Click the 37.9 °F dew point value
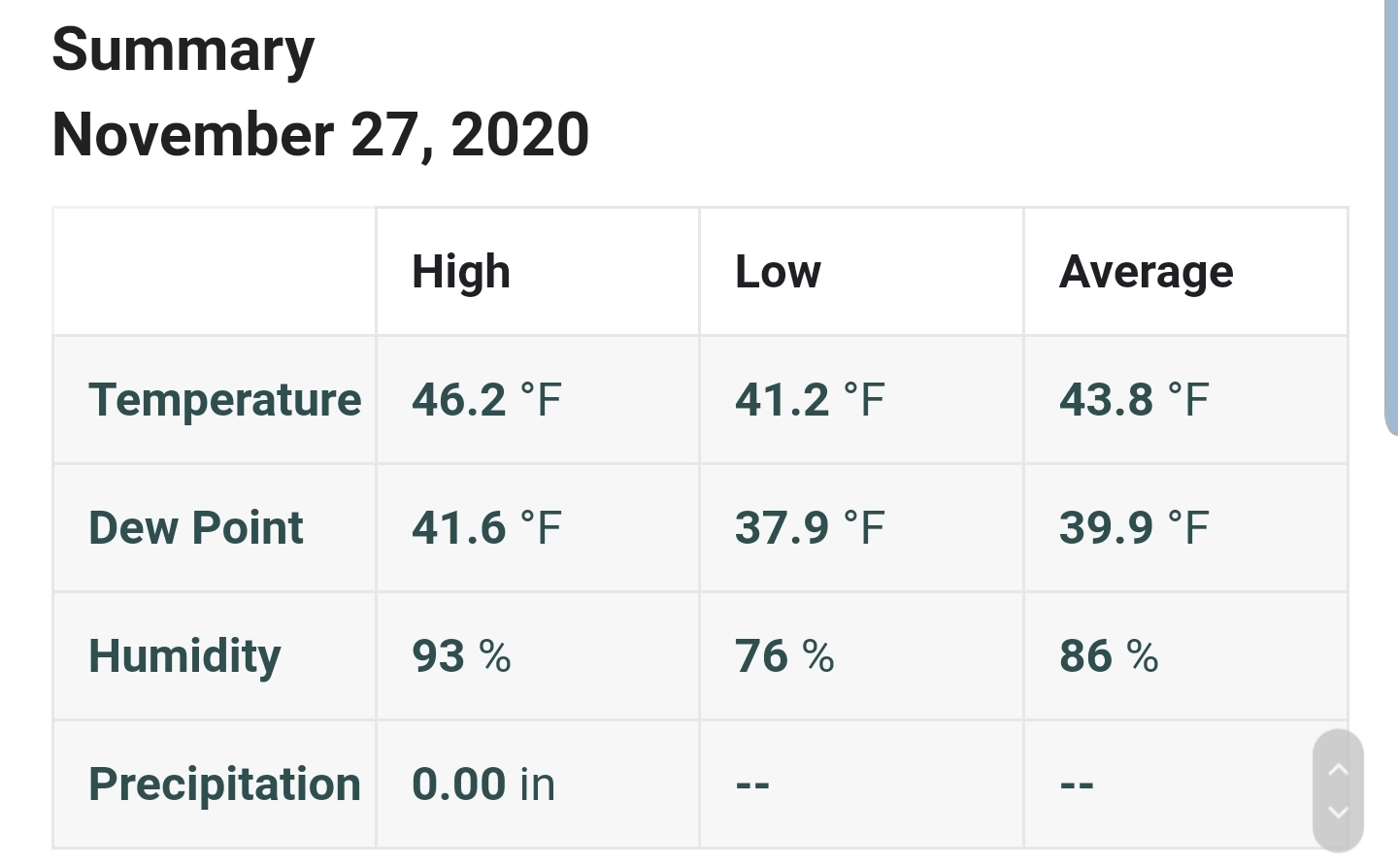The height and width of the screenshot is (868, 1398). click(810, 528)
